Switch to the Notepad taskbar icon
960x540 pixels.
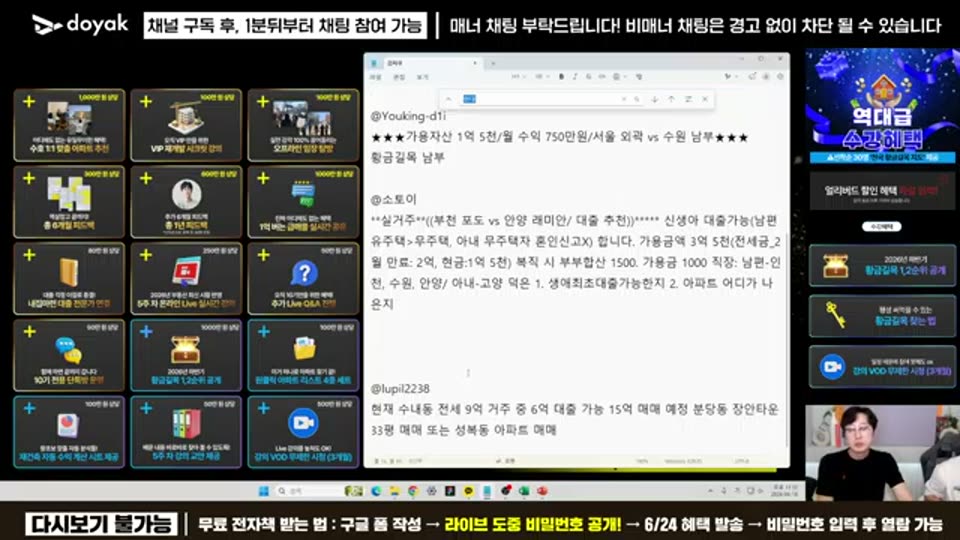(487, 491)
